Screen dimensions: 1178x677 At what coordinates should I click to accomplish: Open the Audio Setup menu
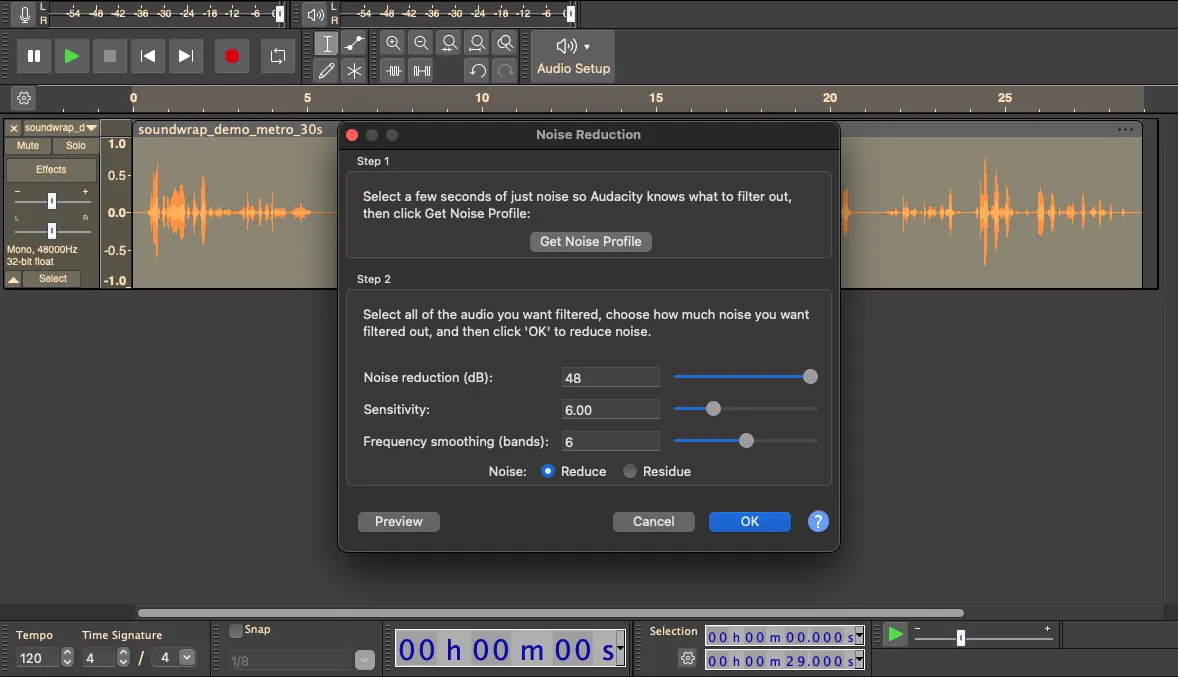pyautogui.click(x=573, y=56)
